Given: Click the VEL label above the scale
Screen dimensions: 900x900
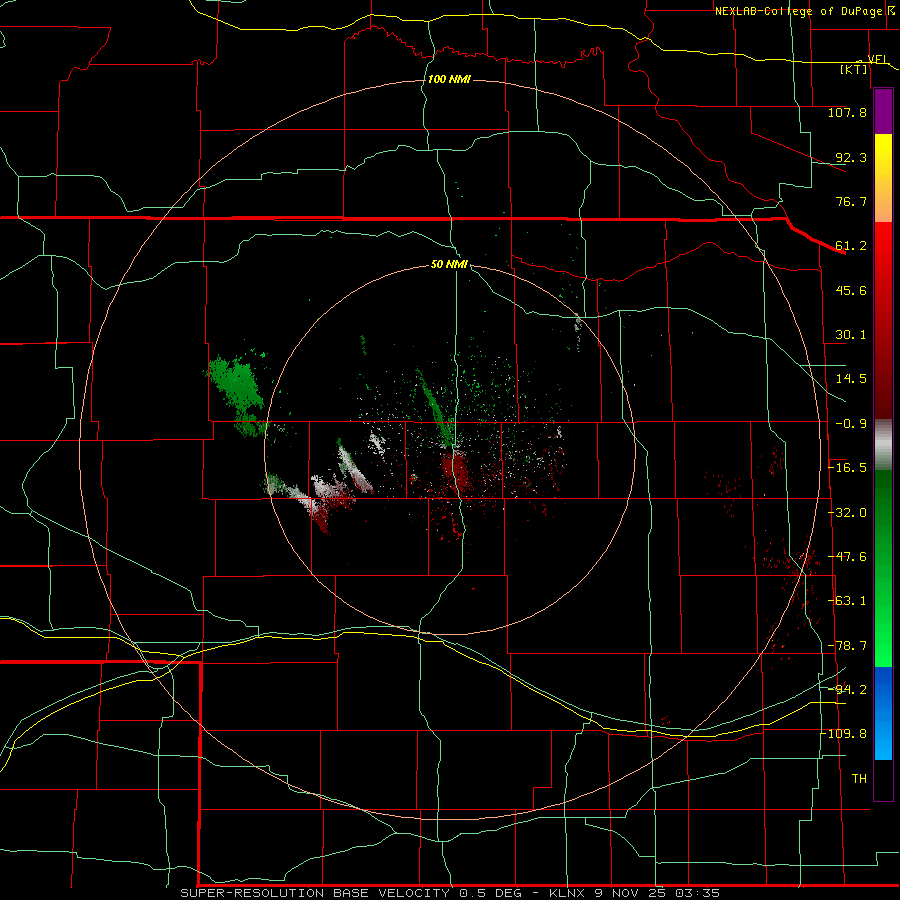Looking at the screenshot, I should click(x=878, y=59).
